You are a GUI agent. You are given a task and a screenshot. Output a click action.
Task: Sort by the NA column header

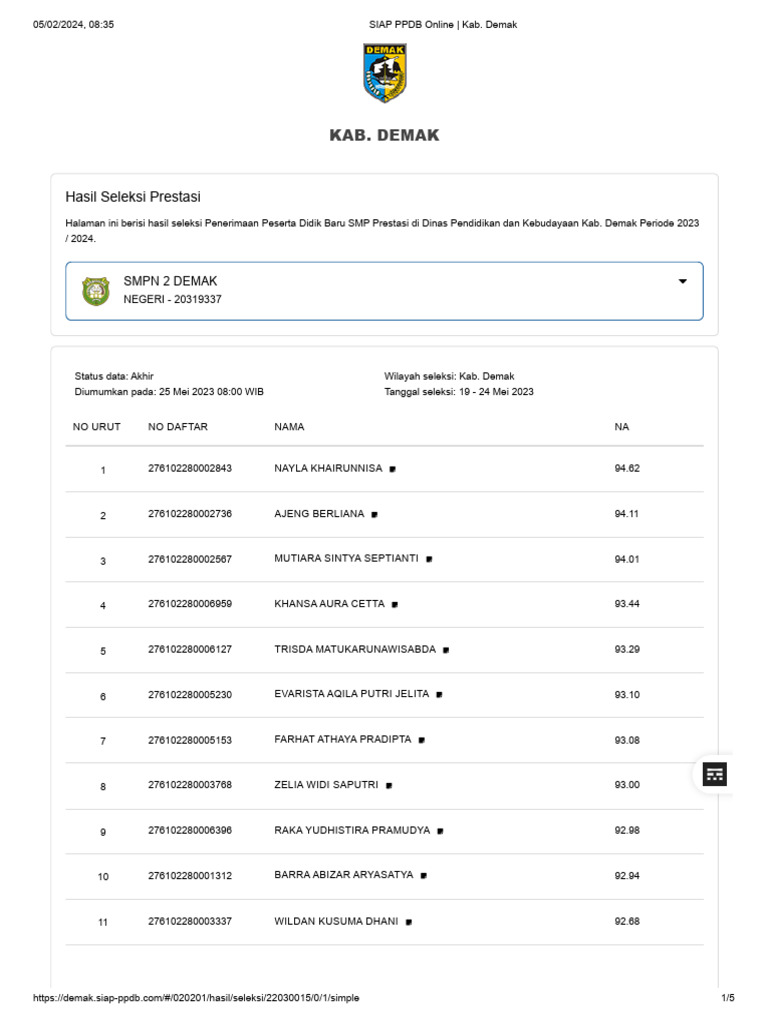click(622, 427)
